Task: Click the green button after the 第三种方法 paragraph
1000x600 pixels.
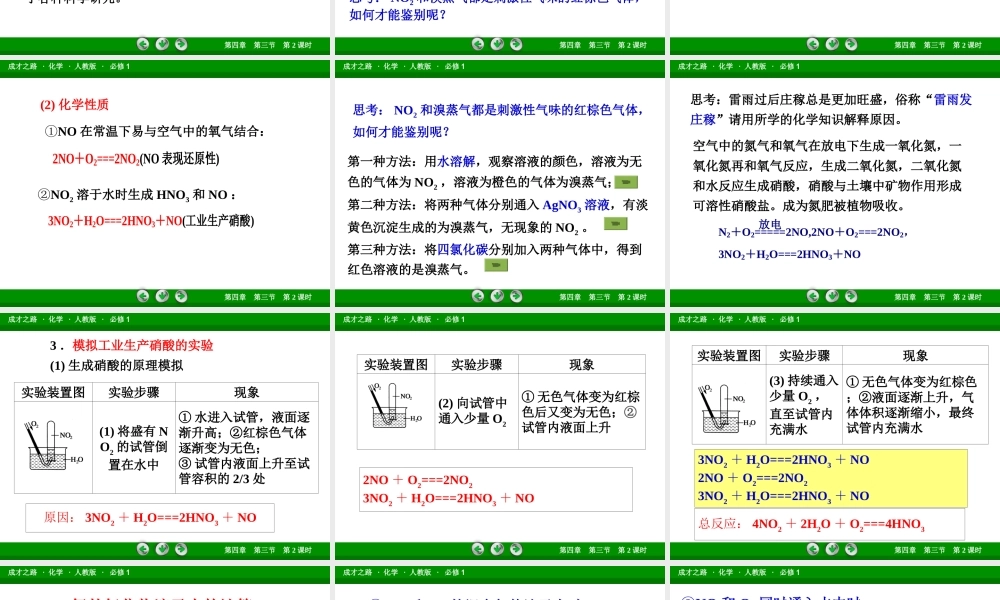Action: coord(496,266)
